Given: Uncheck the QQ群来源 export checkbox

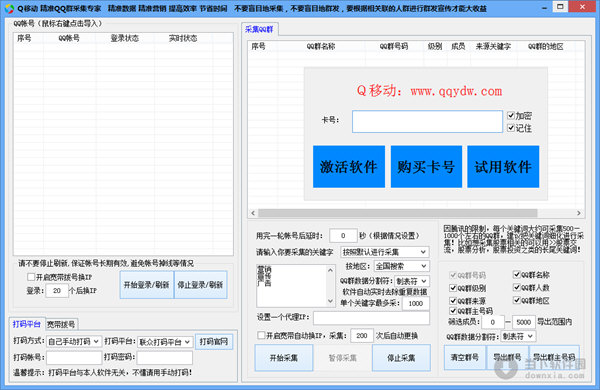Looking at the screenshot, I should click(453, 300).
